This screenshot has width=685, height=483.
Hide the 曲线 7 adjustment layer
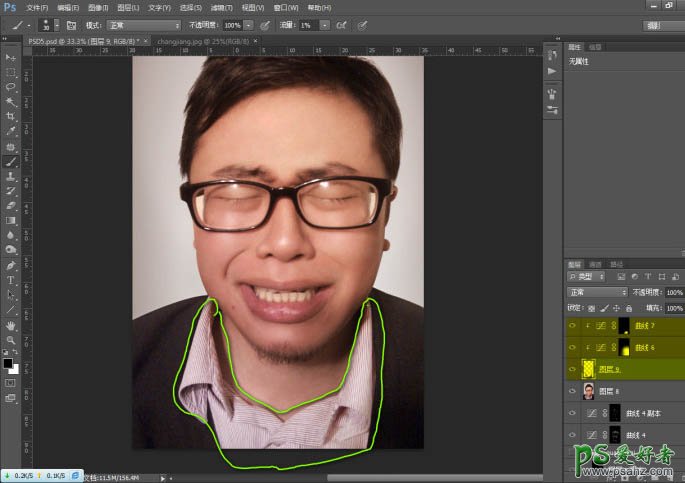pos(572,326)
